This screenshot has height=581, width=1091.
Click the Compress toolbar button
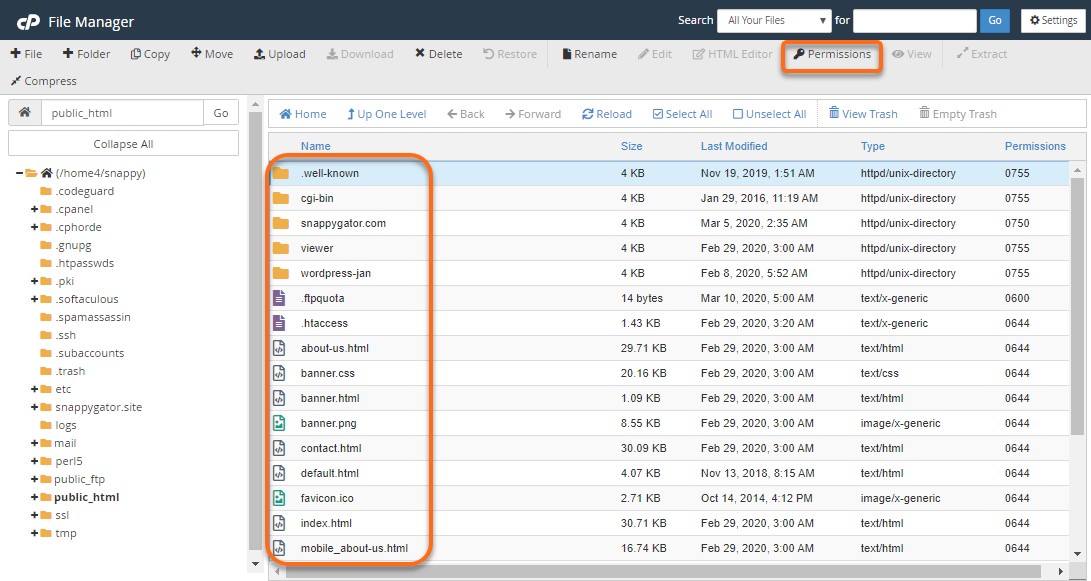pyautogui.click(x=44, y=81)
